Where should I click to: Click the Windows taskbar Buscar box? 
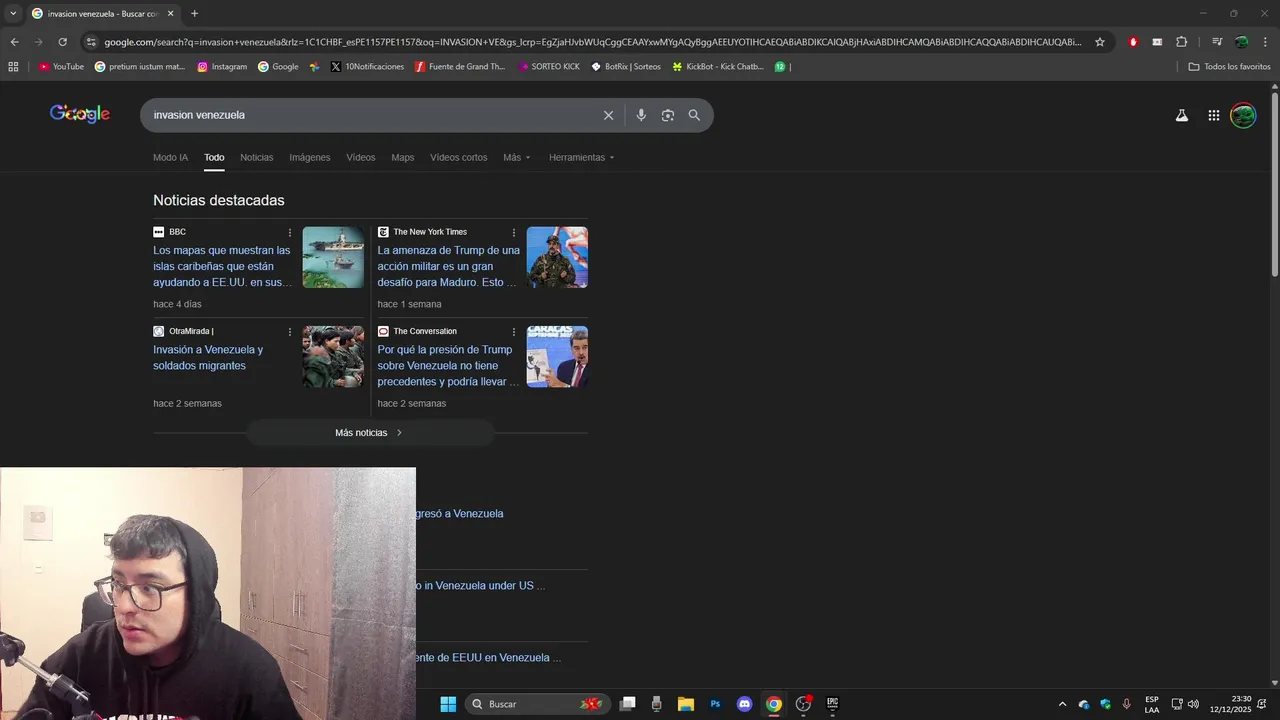[x=538, y=704]
